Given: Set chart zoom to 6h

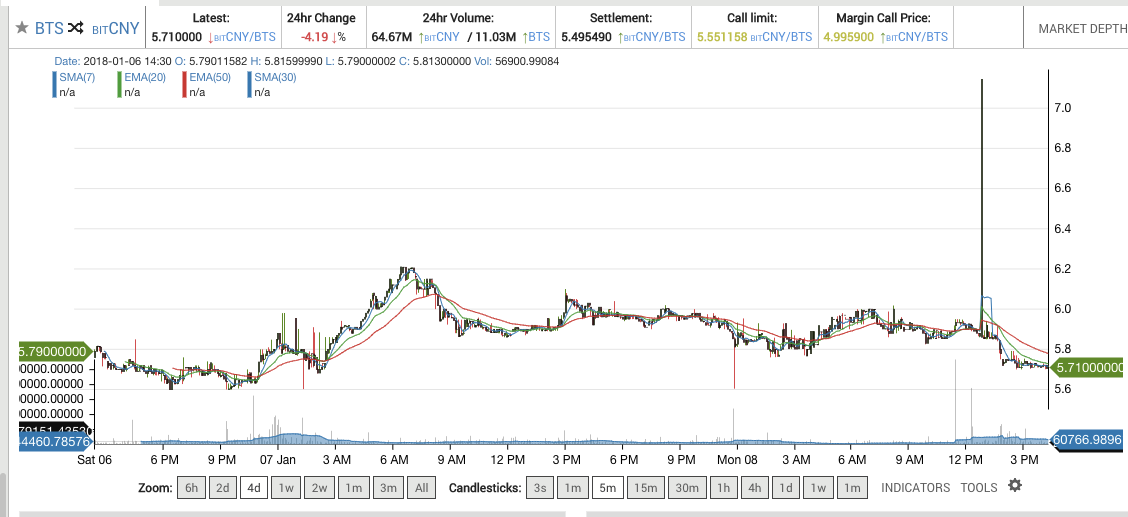Looking at the screenshot, I should pyautogui.click(x=191, y=488).
